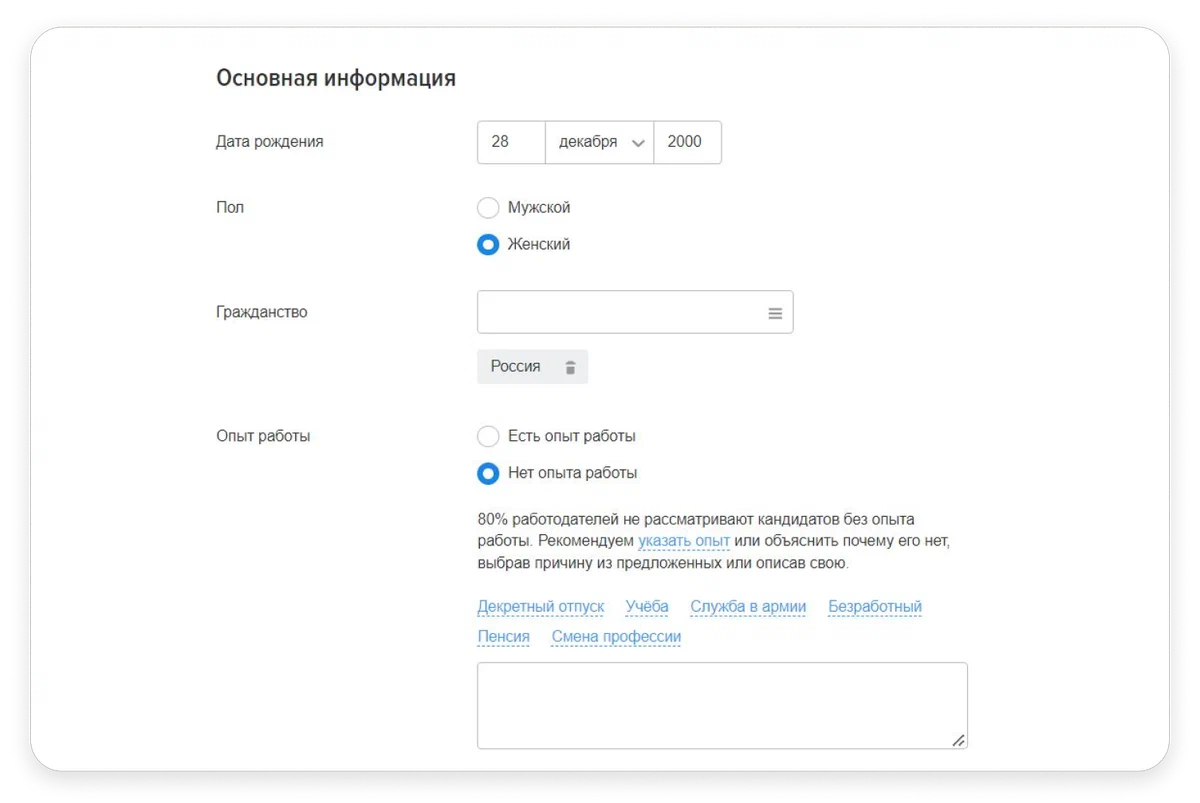Open the citizenship list via the menu icon

pyautogui.click(x=775, y=313)
